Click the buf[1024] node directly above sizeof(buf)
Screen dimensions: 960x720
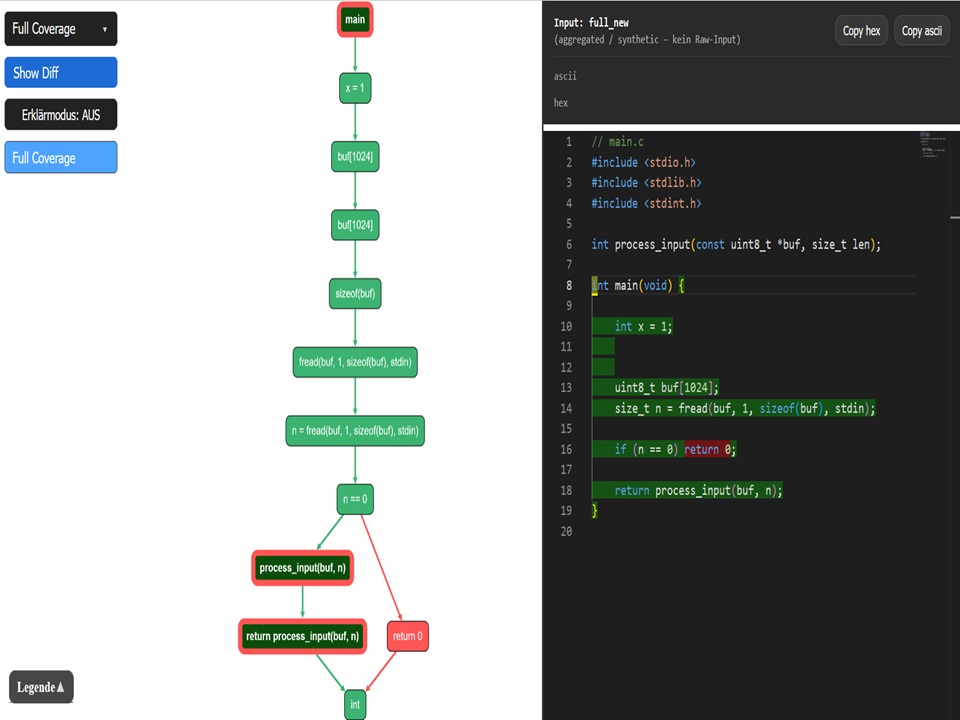[x=355, y=225]
